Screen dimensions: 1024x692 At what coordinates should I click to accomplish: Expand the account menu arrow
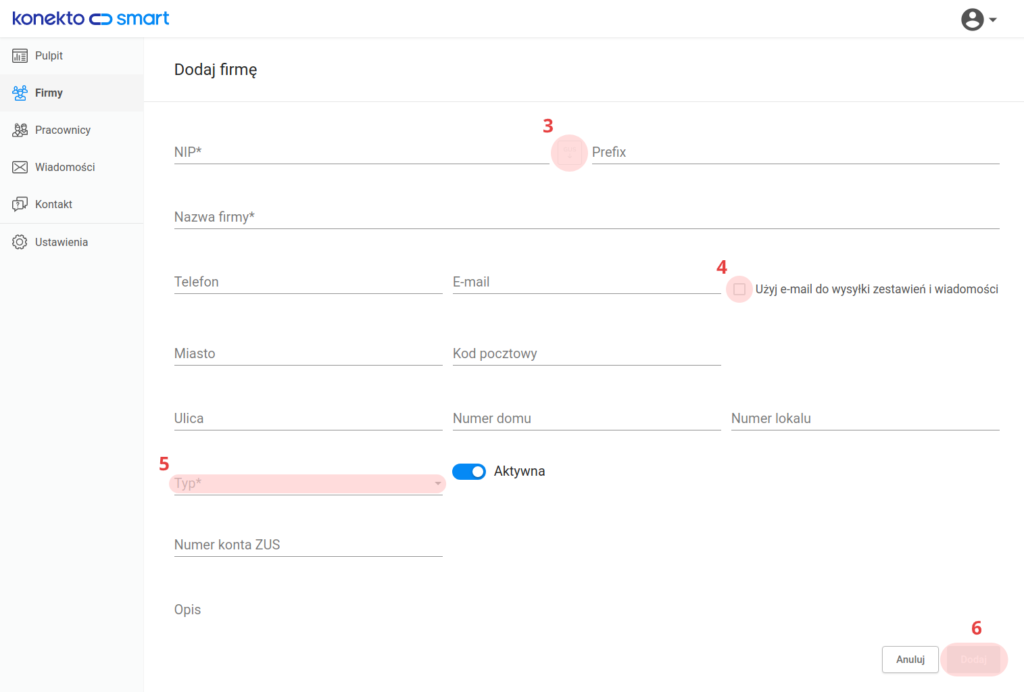point(993,20)
